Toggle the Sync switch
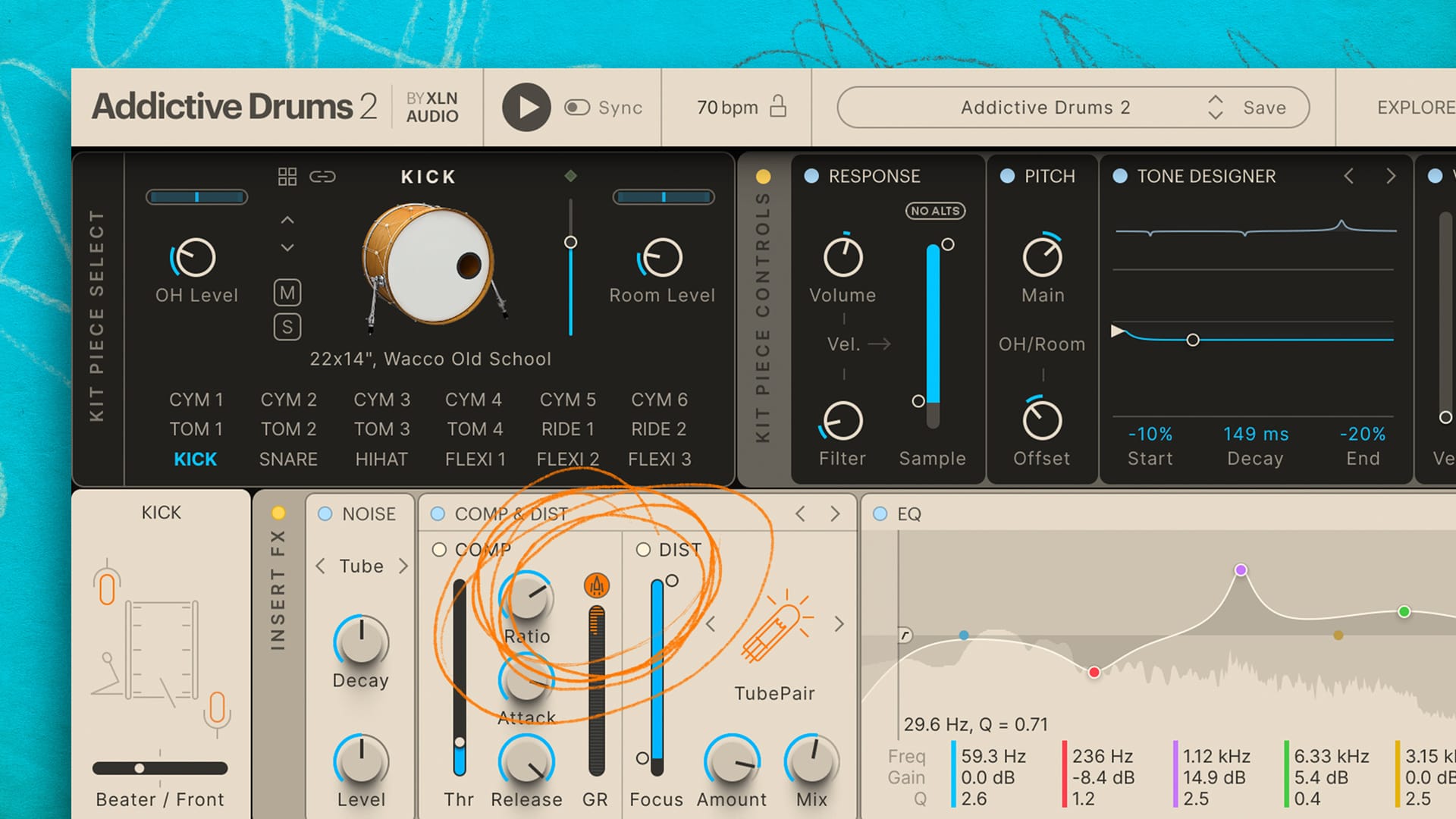 coord(577,108)
